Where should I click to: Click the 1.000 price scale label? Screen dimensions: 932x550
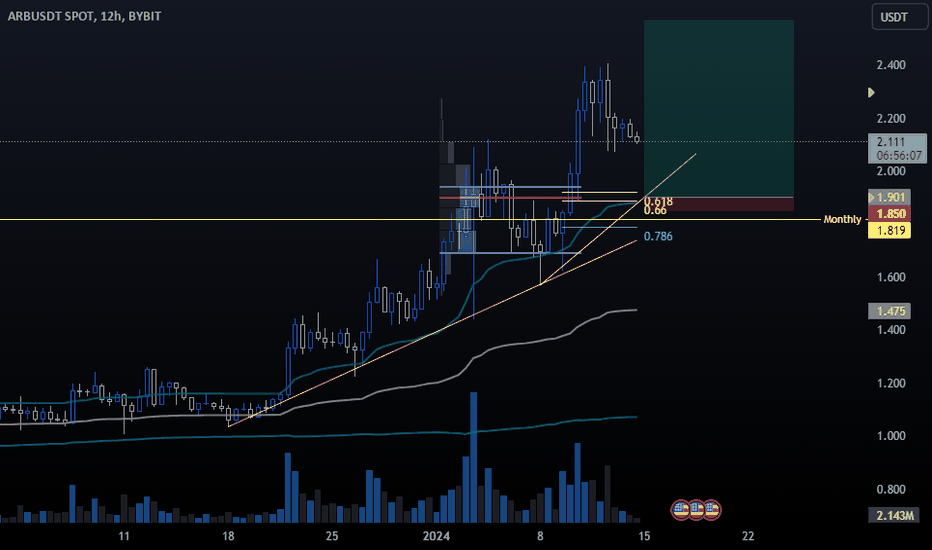pos(891,436)
